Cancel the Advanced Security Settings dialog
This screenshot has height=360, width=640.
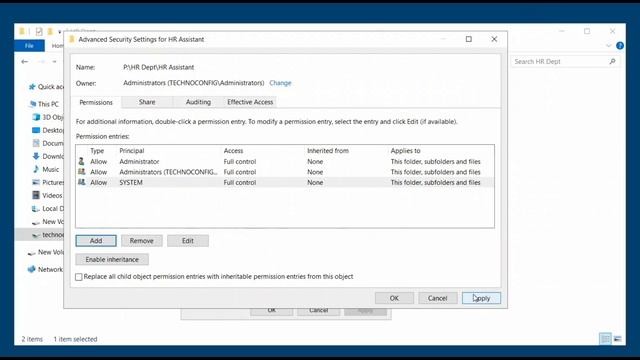point(438,298)
